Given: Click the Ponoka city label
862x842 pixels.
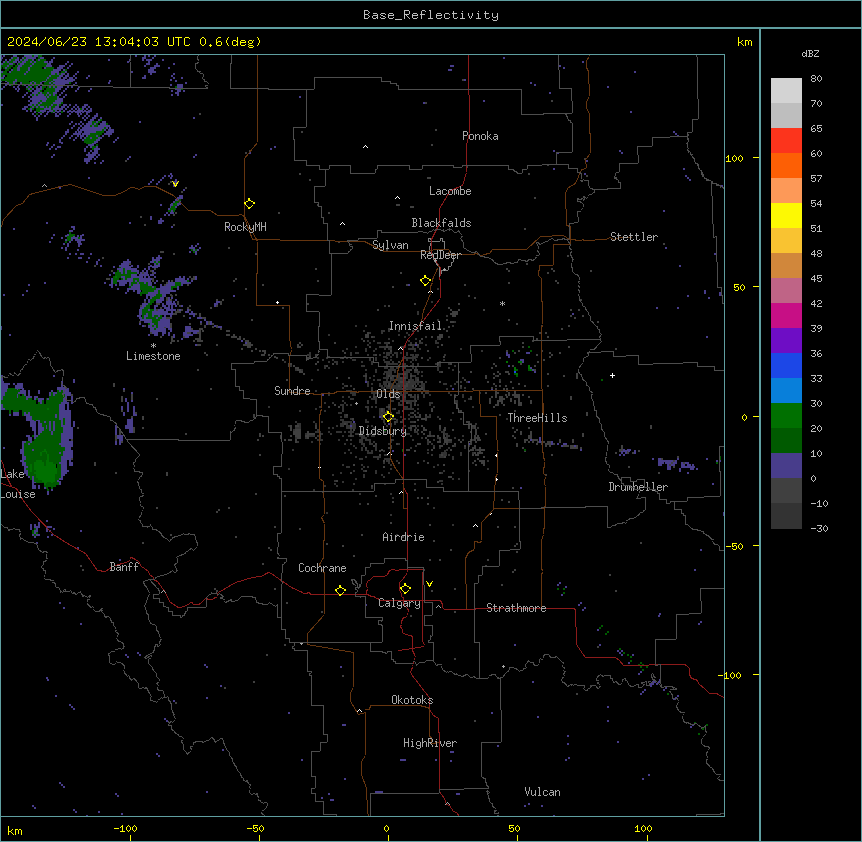Looking at the screenshot, I should pyautogui.click(x=480, y=136).
